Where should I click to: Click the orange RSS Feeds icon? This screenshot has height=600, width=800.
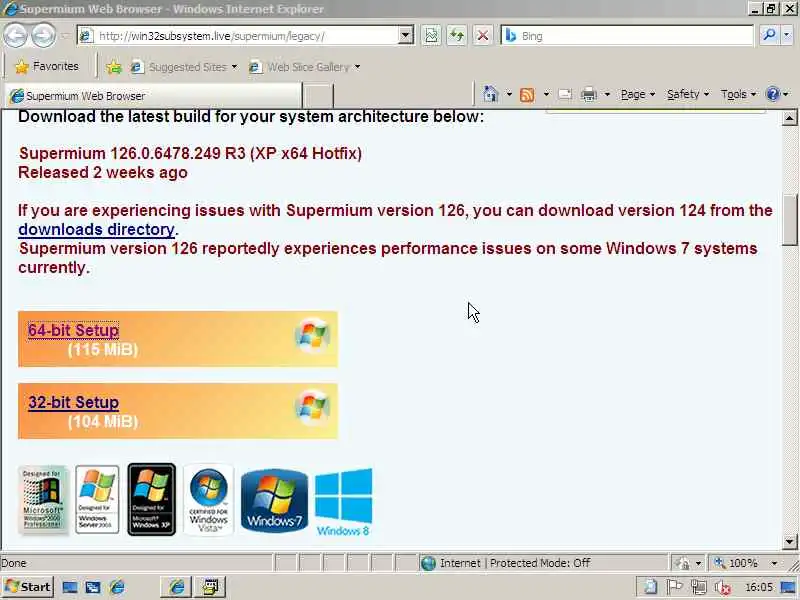point(527,94)
